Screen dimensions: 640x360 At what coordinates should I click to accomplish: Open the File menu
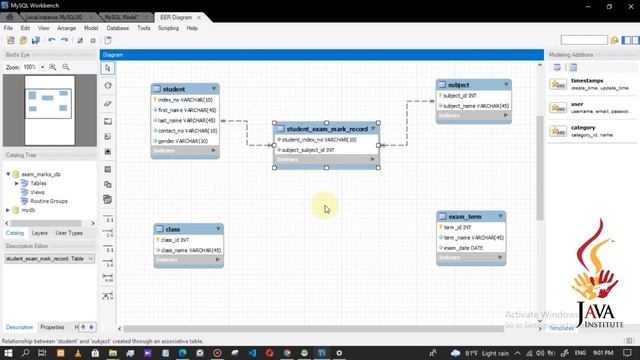[x=8, y=28]
